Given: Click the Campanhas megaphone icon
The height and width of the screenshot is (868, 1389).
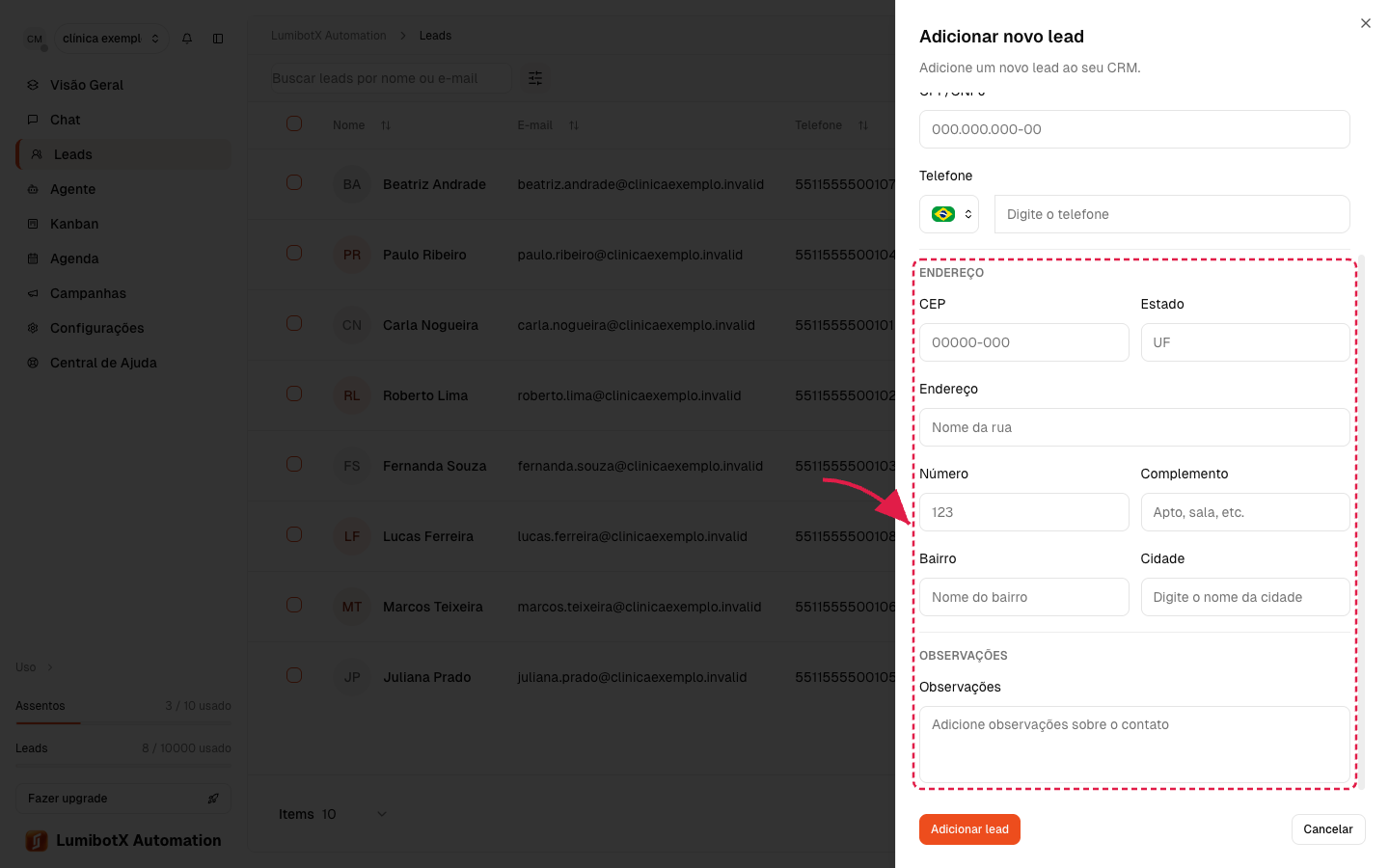Looking at the screenshot, I should pos(33,293).
